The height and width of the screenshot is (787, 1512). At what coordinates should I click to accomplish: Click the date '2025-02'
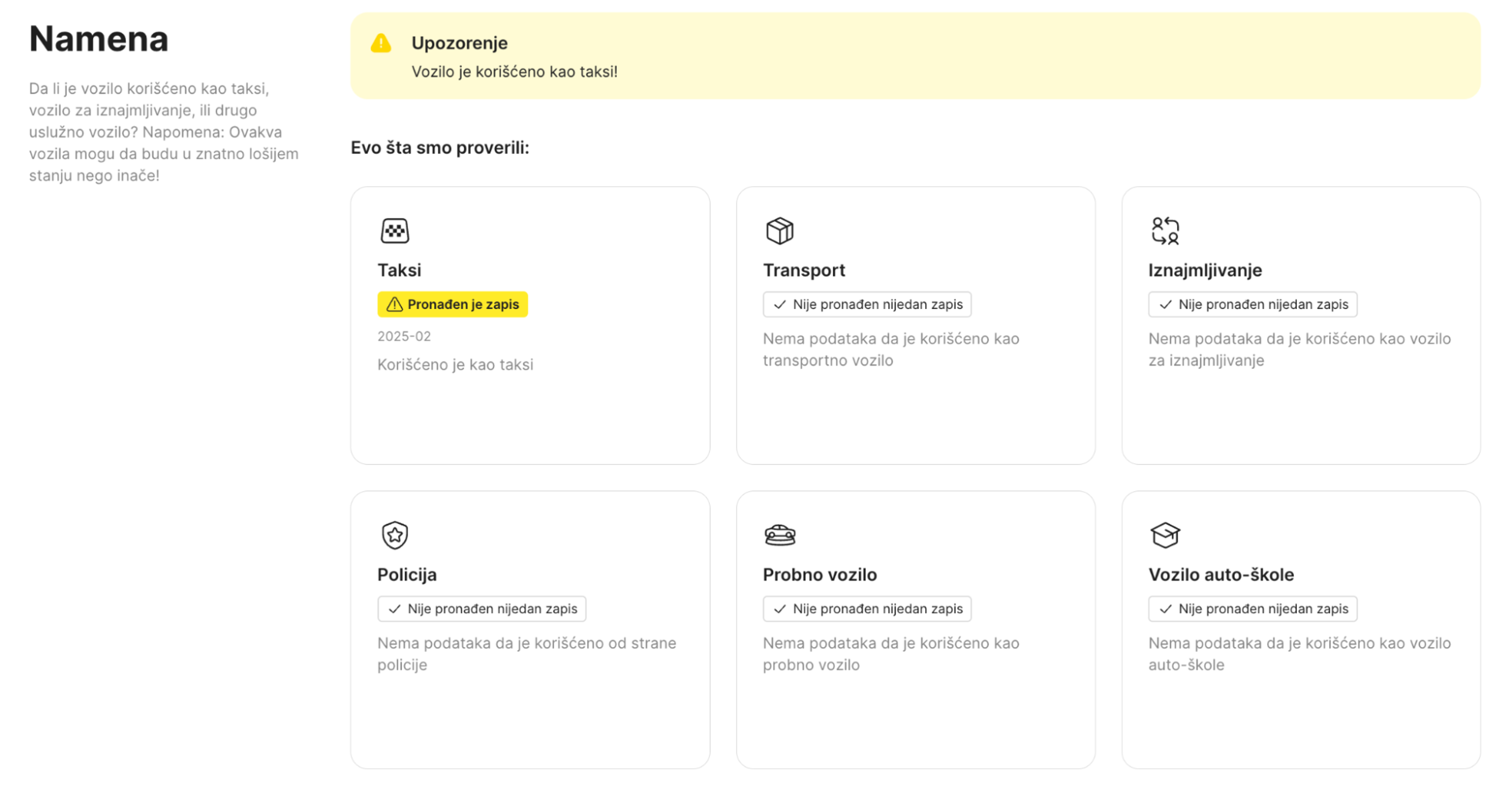click(404, 336)
